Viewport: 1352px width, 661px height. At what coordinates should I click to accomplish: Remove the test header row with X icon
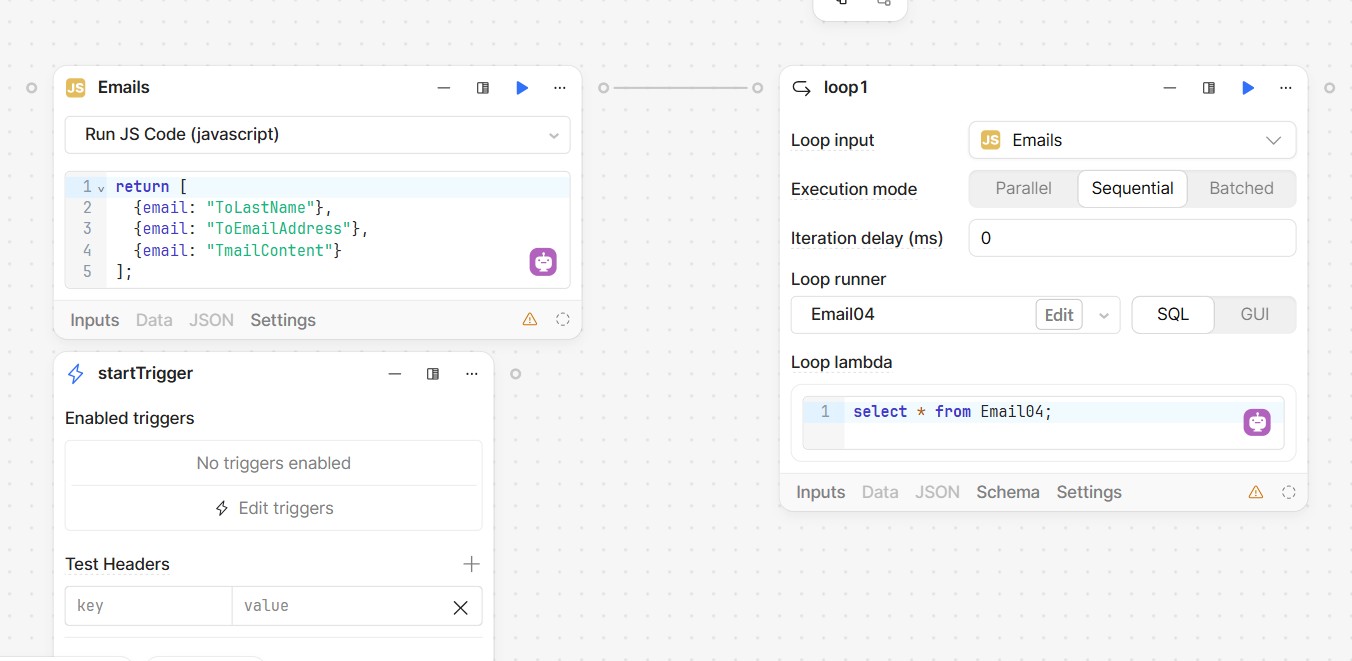pyautogui.click(x=460, y=607)
